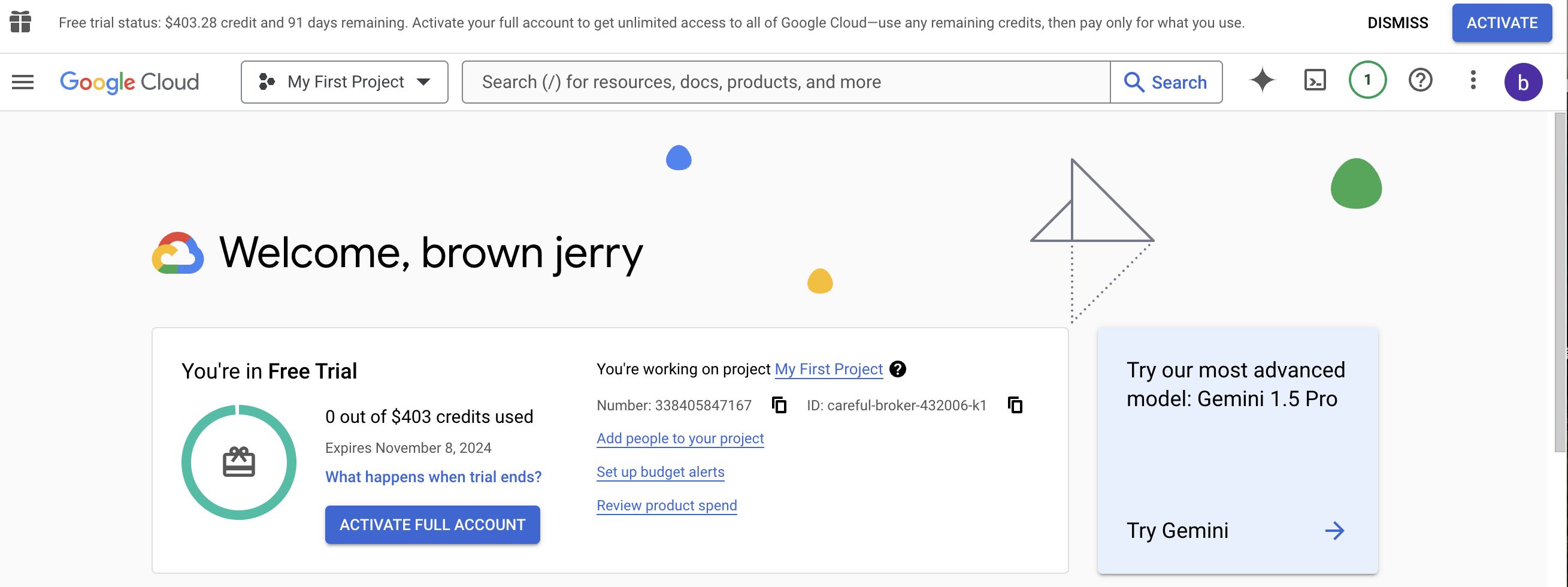Click the arrow on Try Gemini card

[x=1334, y=530]
